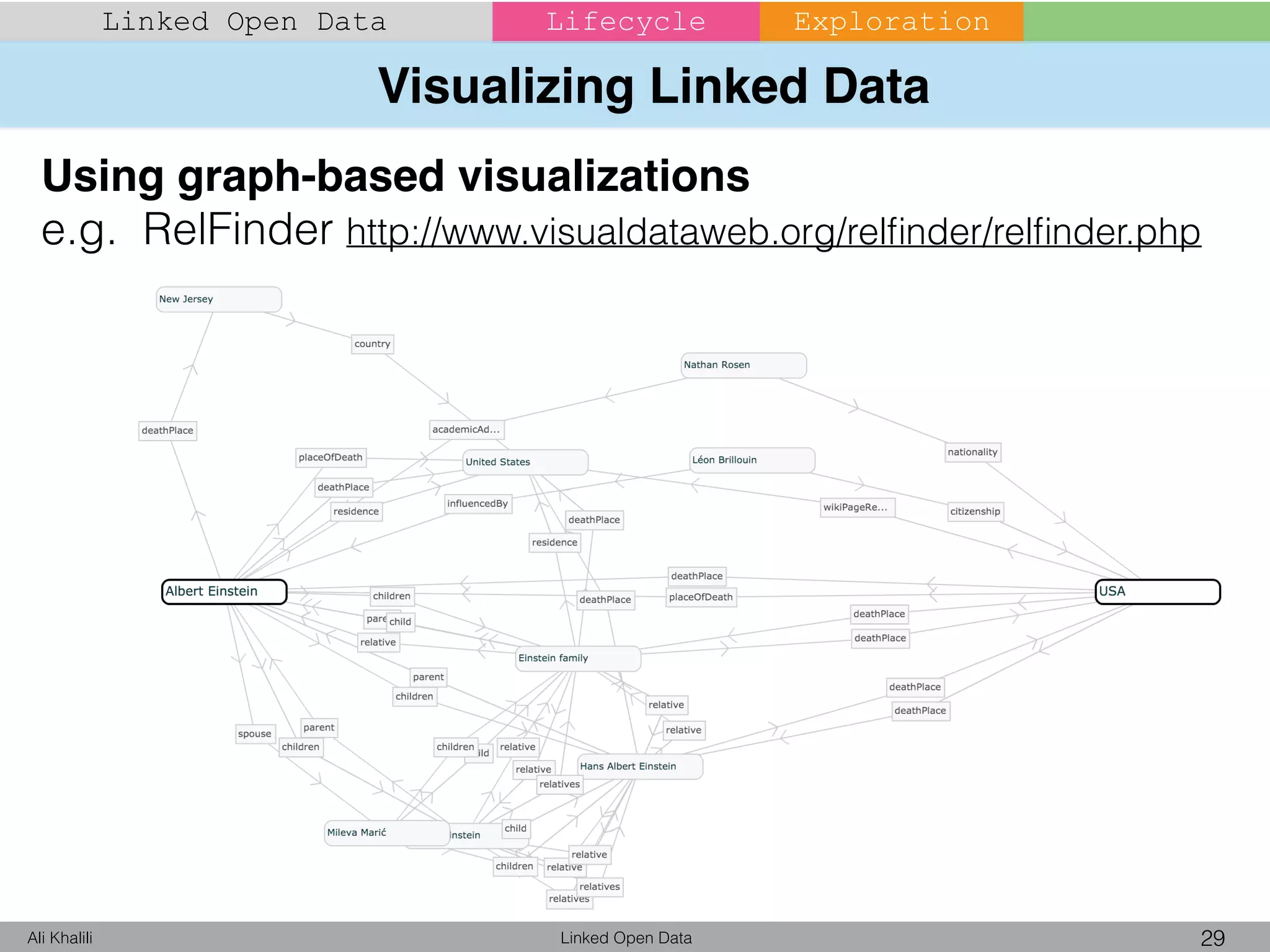The width and height of the screenshot is (1270, 952).
Task: Select the country edge label
Action: (x=372, y=344)
